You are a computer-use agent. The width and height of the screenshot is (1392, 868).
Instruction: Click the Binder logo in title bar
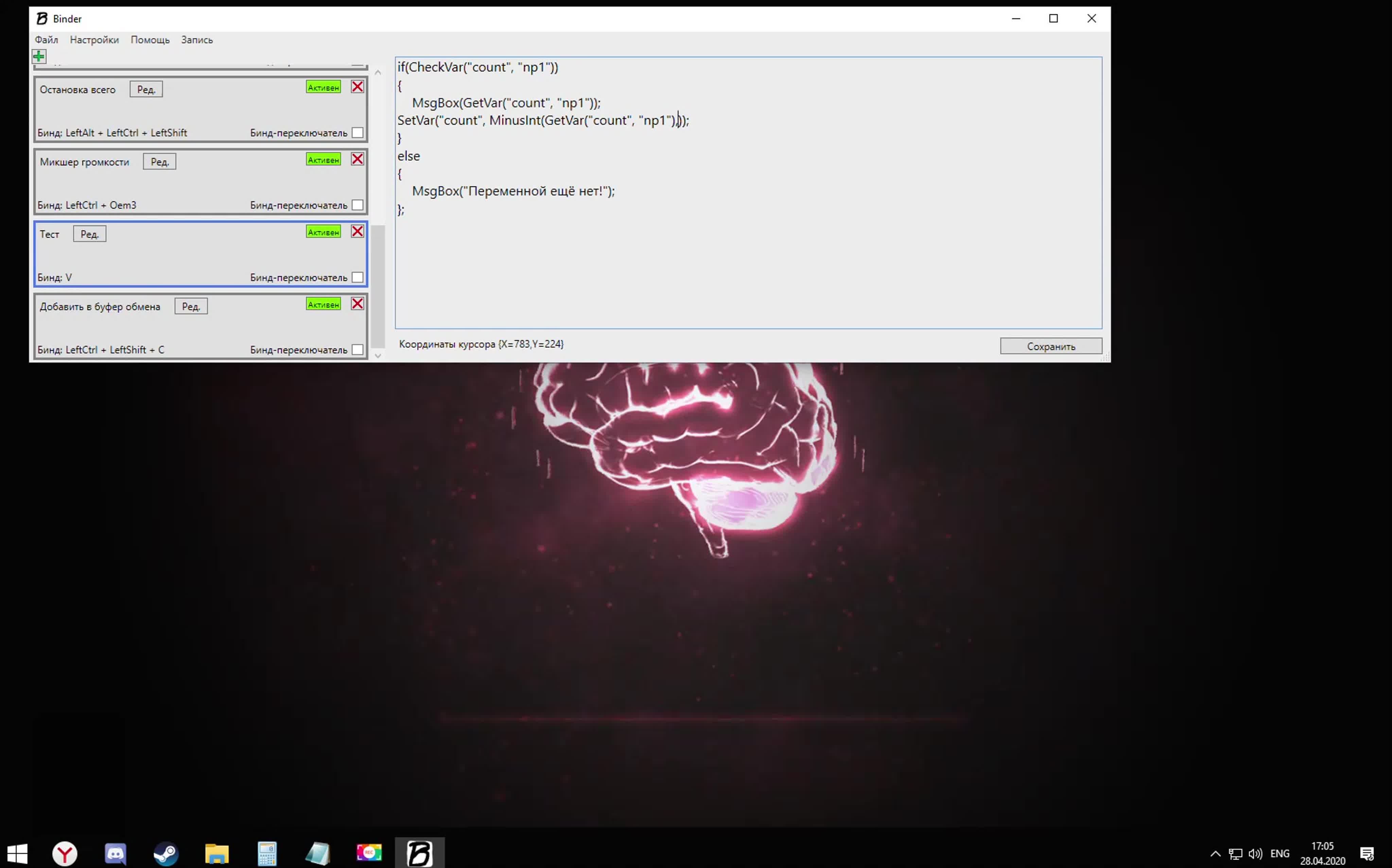click(x=42, y=18)
